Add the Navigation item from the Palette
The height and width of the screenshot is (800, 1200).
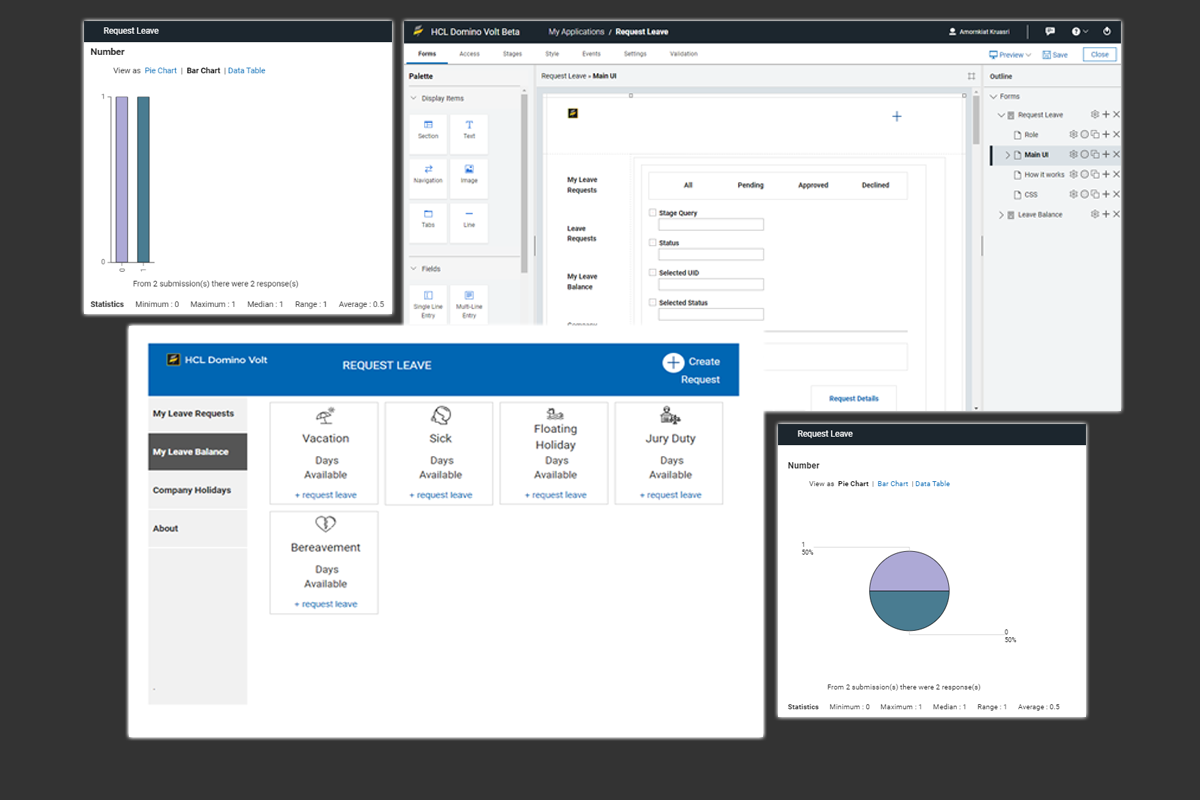[428, 179]
